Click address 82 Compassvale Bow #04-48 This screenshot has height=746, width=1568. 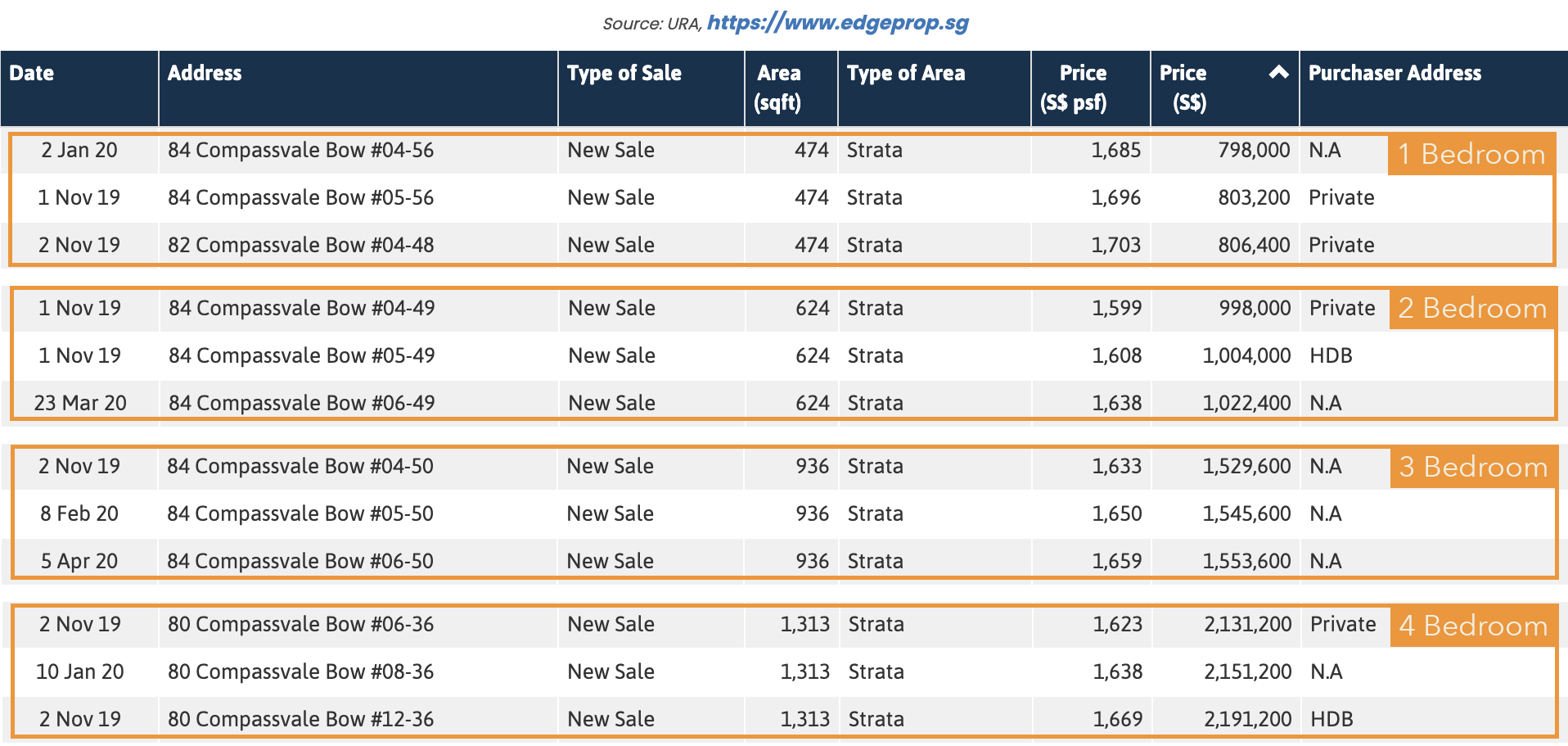tap(300, 246)
